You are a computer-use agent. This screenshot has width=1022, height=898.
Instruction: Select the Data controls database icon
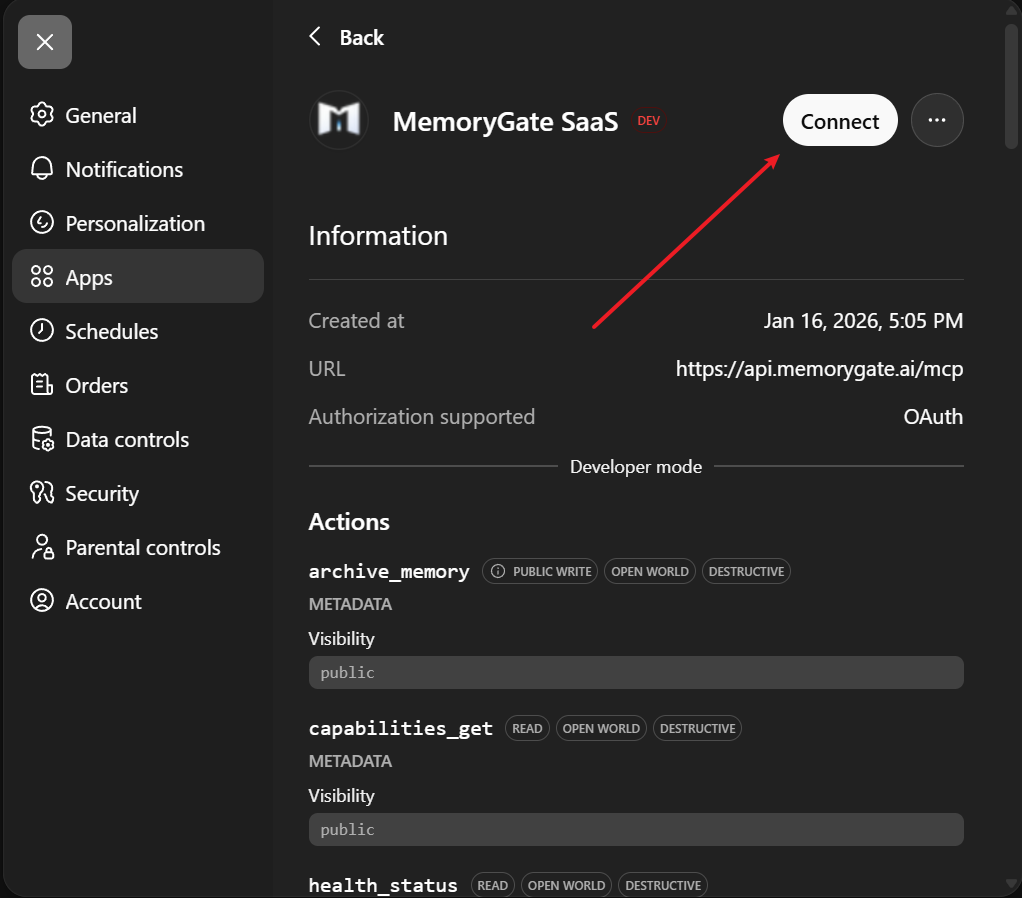(41, 439)
